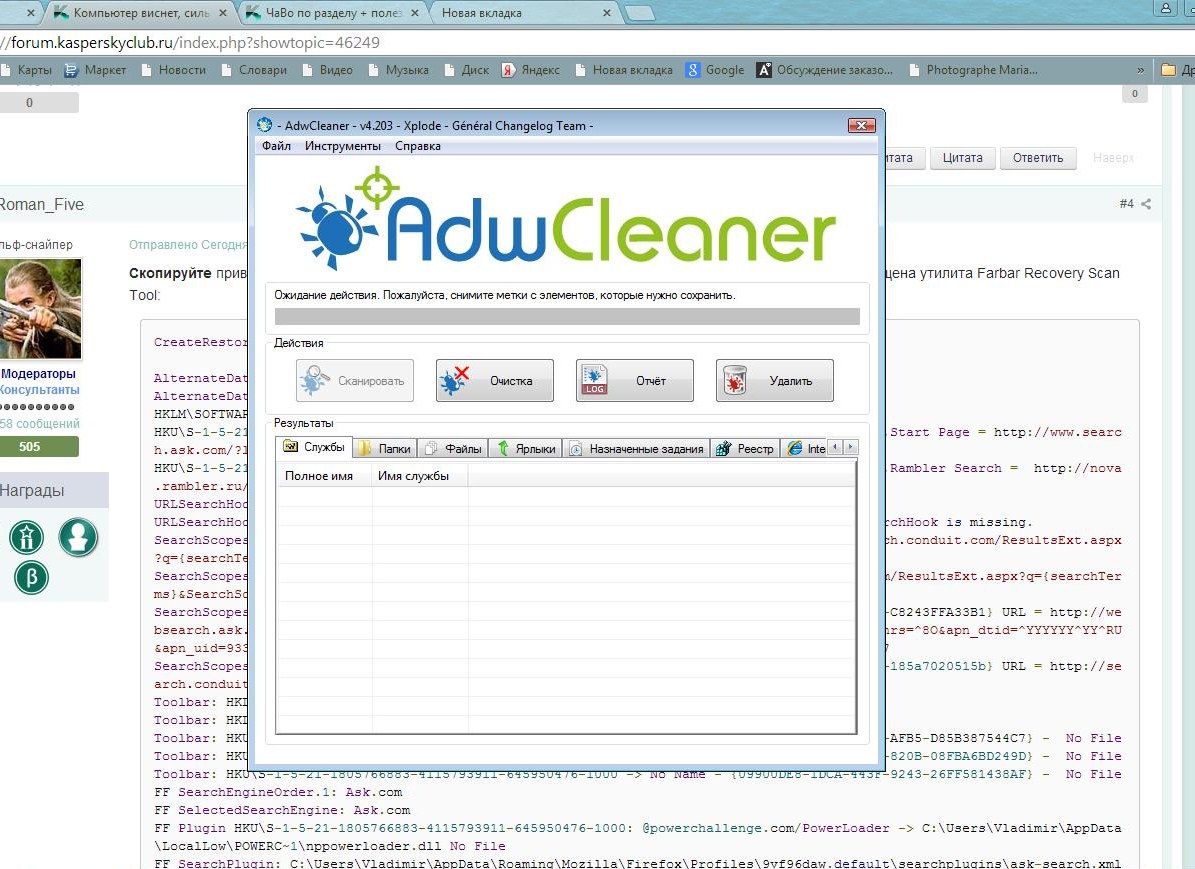Close the Новая вкладка browser tab
Viewport: 1195px width, 869px height.
(607, 13)
